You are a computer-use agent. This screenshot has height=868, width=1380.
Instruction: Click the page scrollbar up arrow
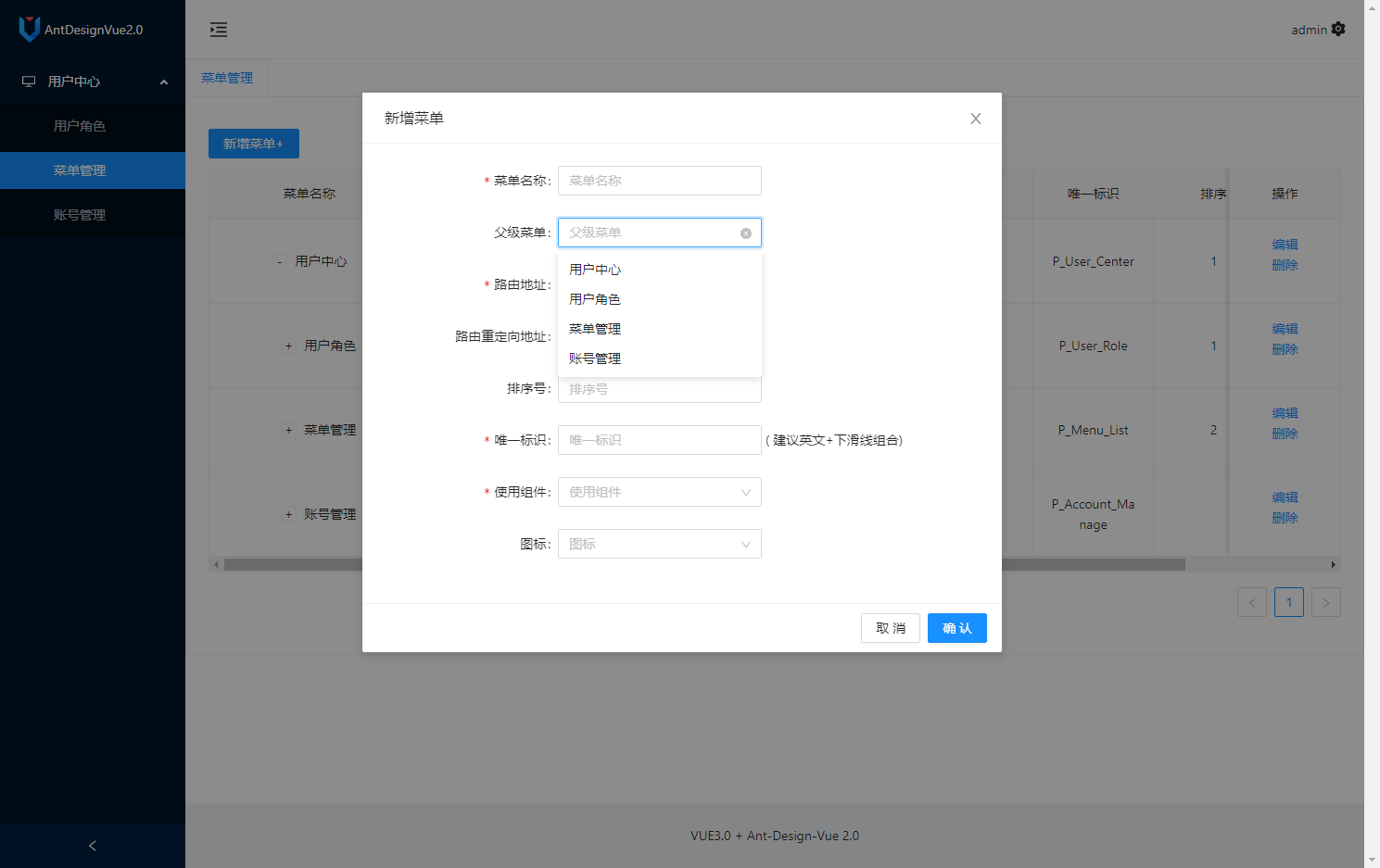tap(1372, 7)
